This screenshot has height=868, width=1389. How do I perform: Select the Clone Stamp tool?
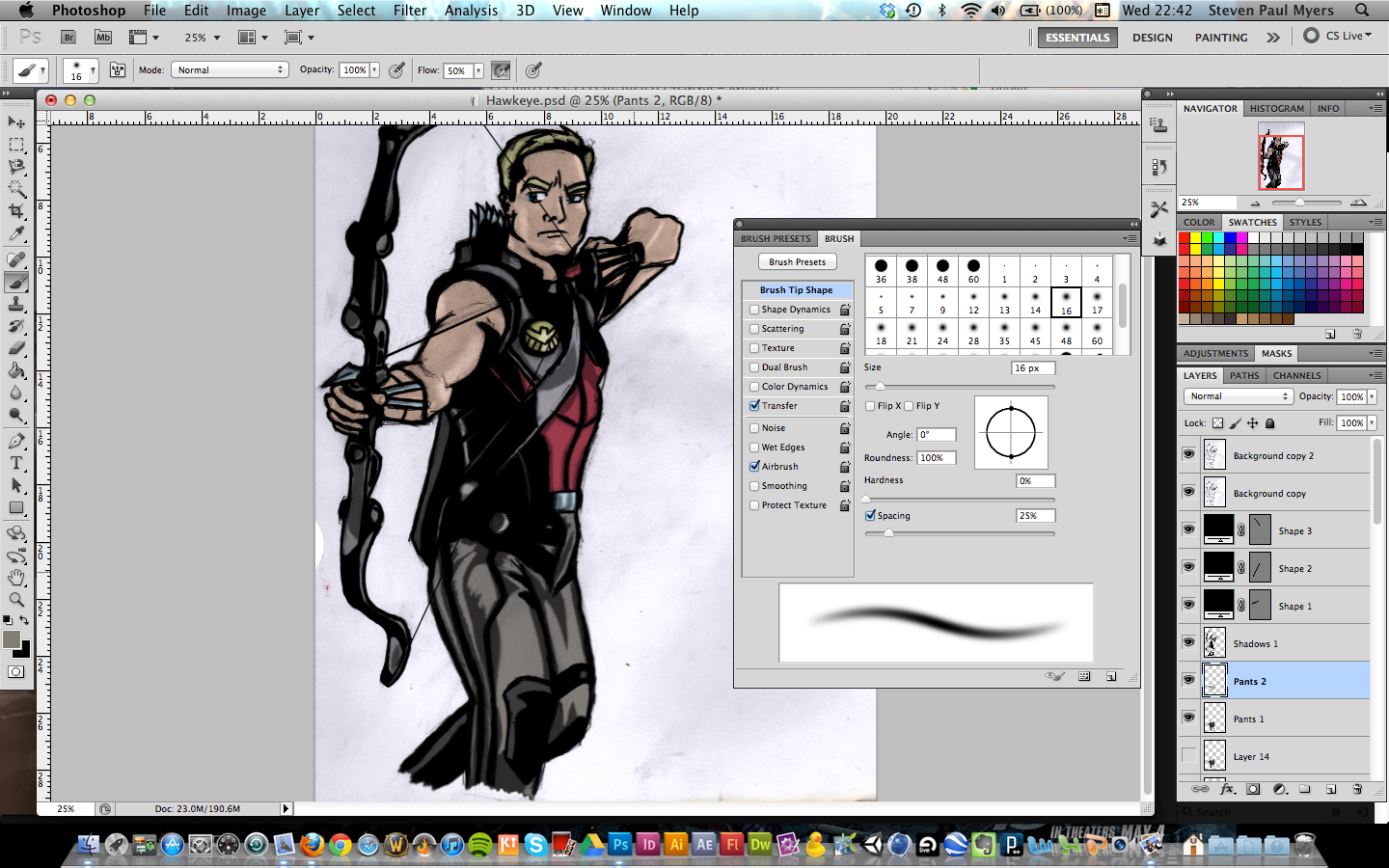(16, 305)
